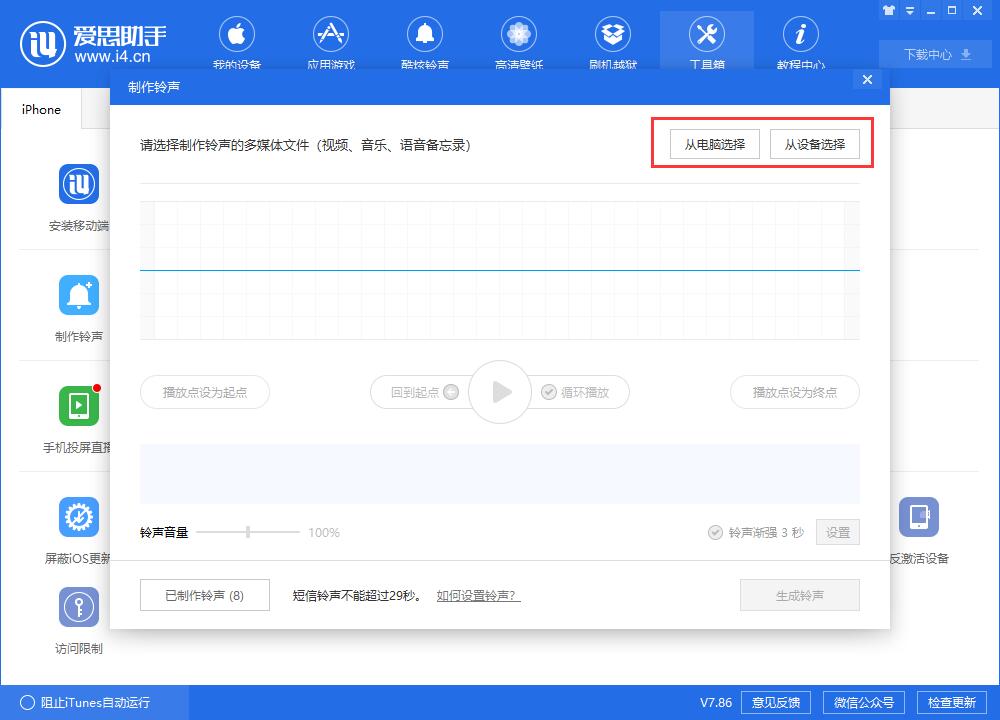Click the 铃声音量 volume slider
This screenshot has height=720, width=1000.
[249, 532]
